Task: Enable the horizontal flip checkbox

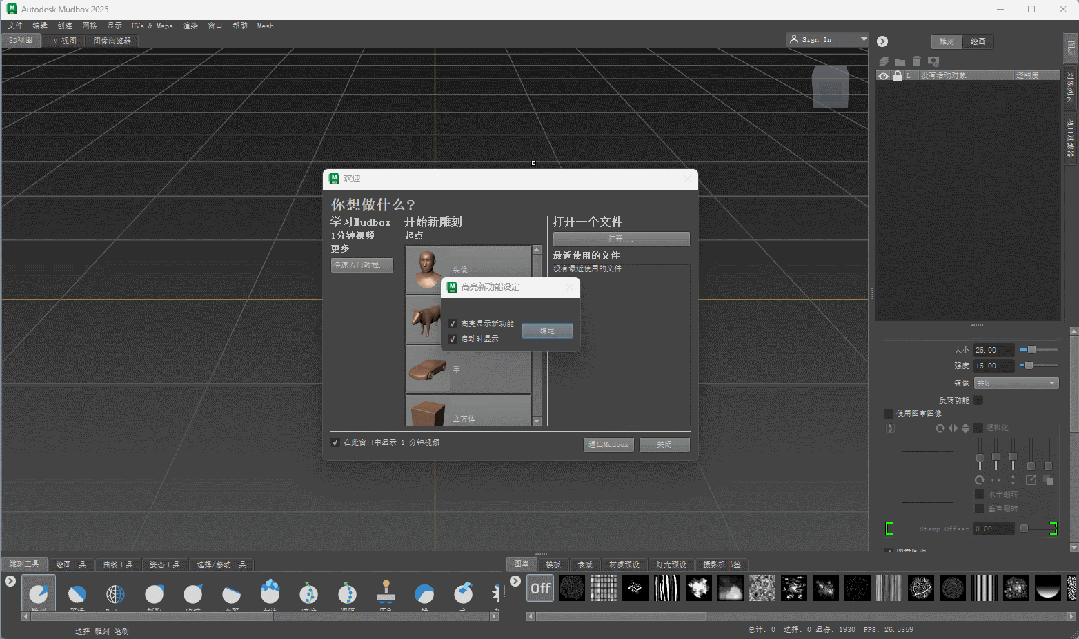Action: coord(979,494)
